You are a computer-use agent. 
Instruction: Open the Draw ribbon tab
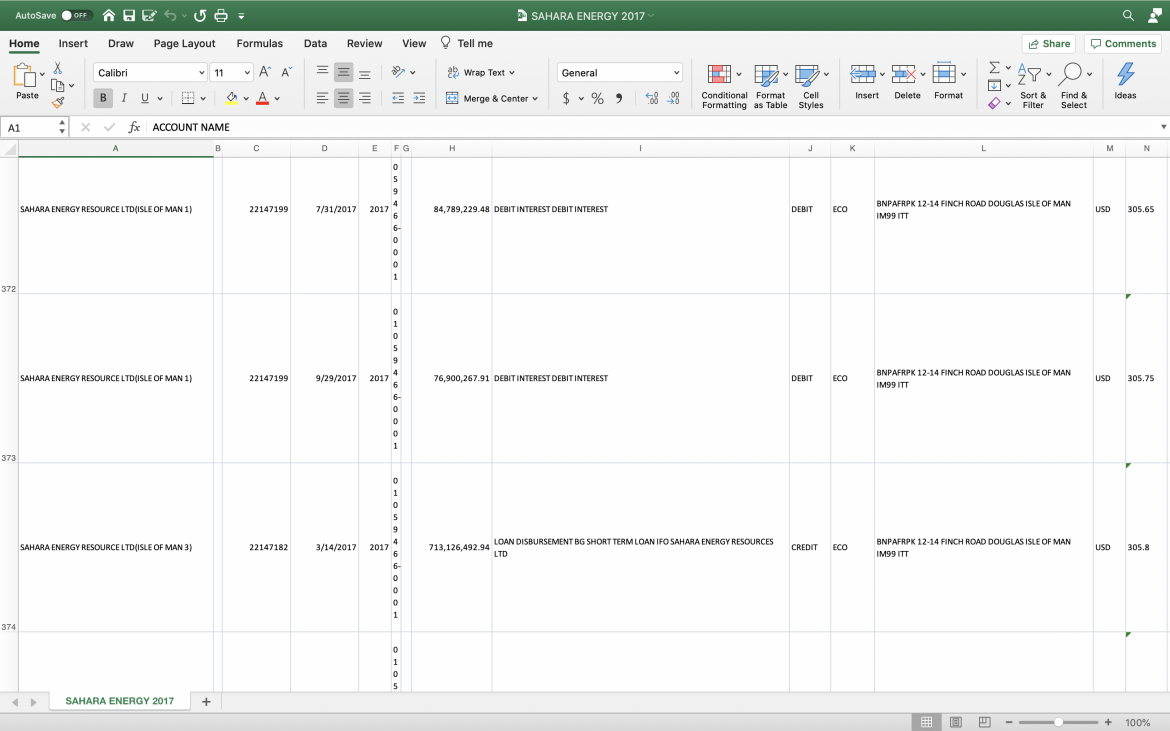(121, 43)
